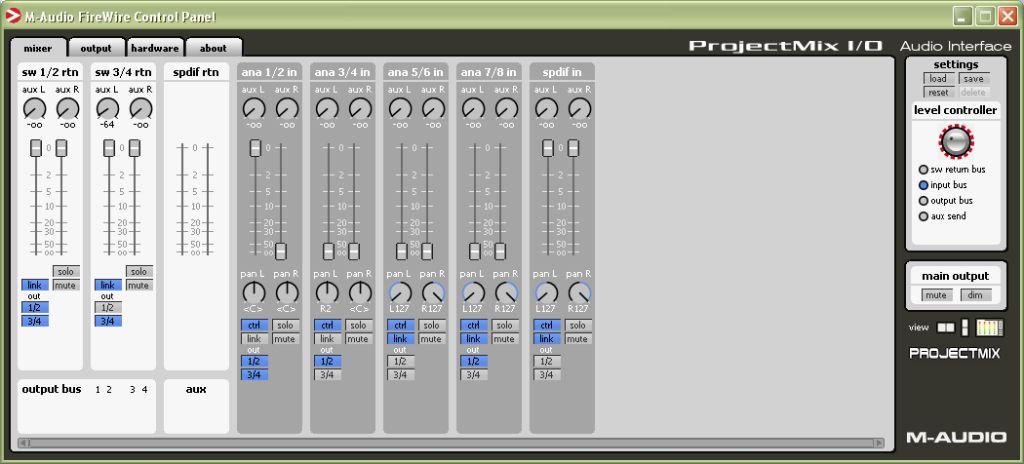Image resolution: width=1024 pixels, height=464 pixels.
Task: Select sw return bus for level controller
Action: (923, 169)
